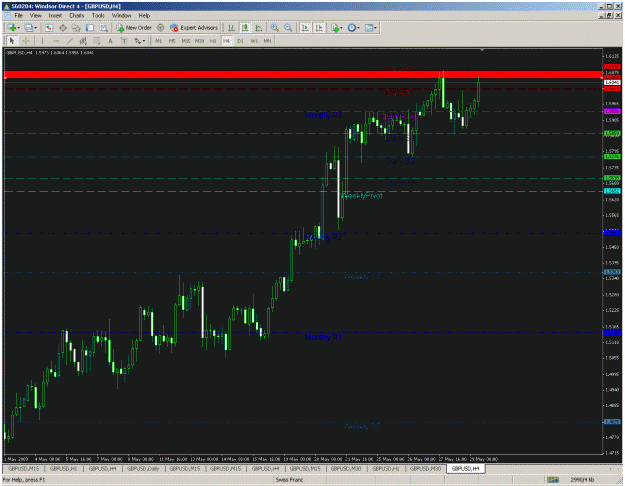Click the zoom out magnifier
Image resolution: width=625 pixels, height=486 pixels.
288,28
